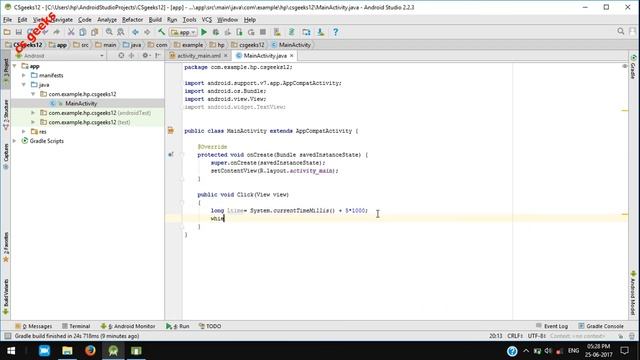Click the Windows Start button
640x360 pixels.
coord(11,351)
